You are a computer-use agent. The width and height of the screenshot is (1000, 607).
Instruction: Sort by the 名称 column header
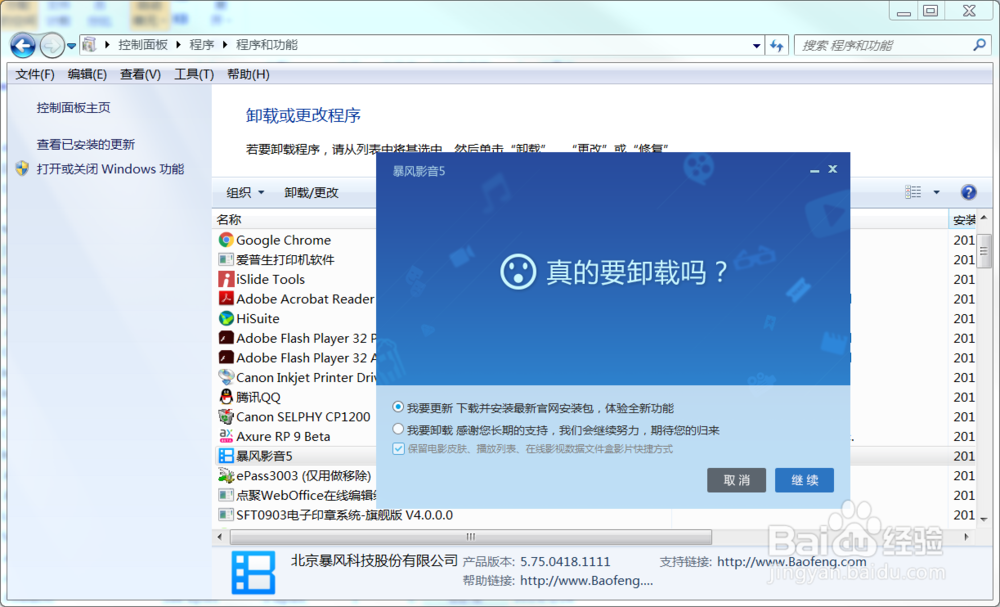click(229, 220)
